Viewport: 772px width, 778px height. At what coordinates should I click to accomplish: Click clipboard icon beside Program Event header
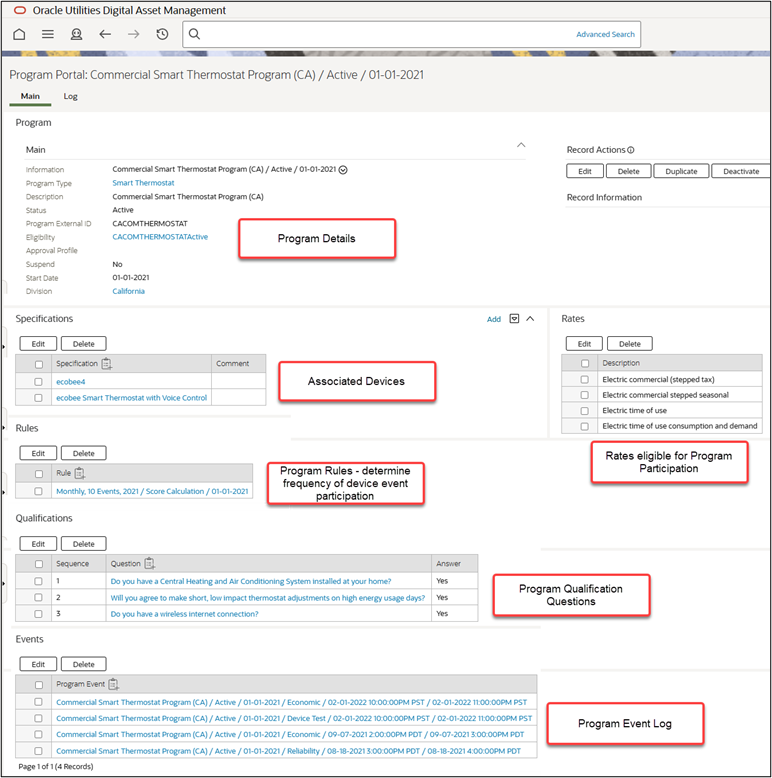(x=114, y=684)
